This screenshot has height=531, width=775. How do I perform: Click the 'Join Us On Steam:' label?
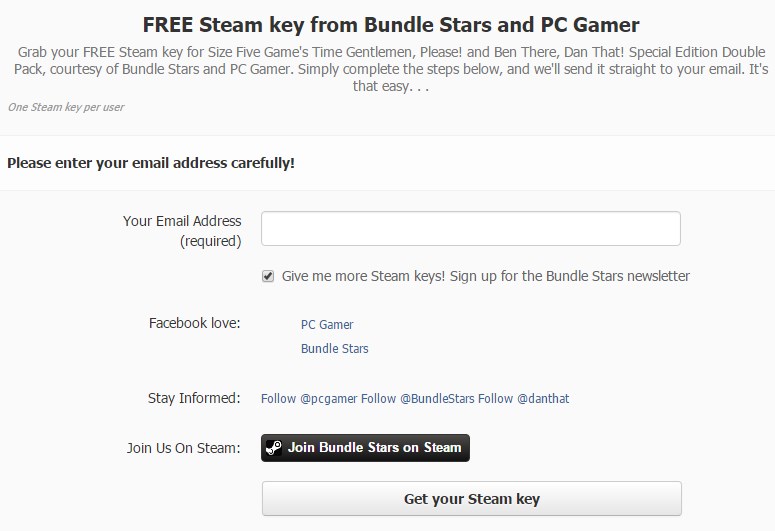click(x=183, y=448)
